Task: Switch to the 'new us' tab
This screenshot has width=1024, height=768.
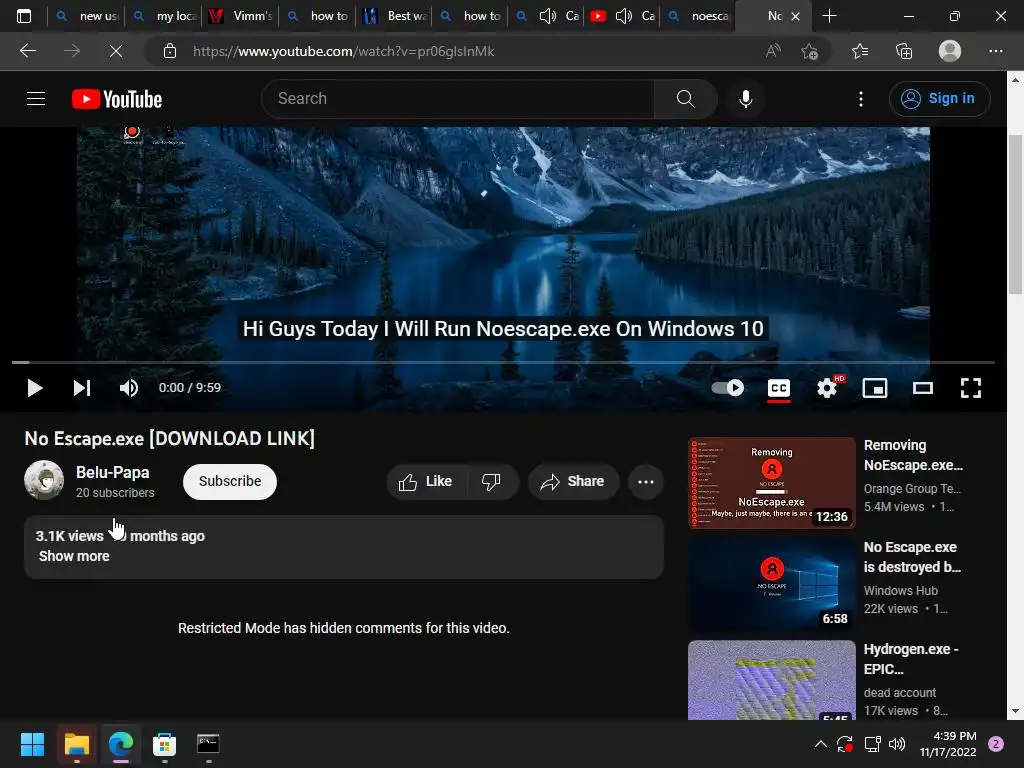Action: (x=88, y=16)
